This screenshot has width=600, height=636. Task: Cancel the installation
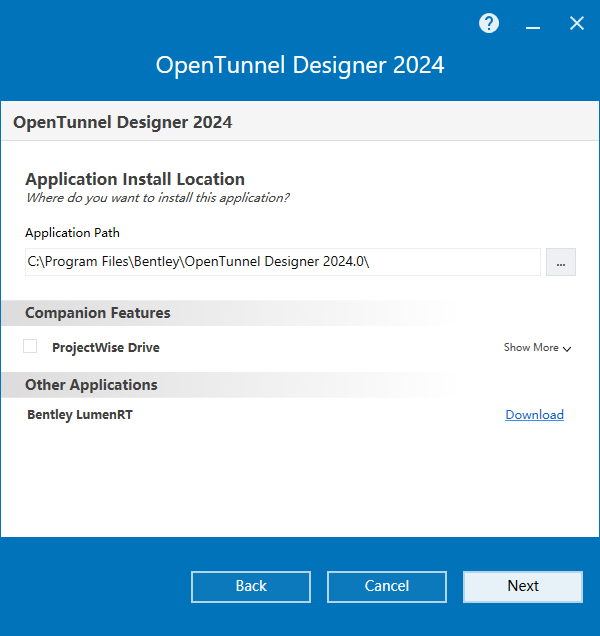click(x=387, y=587)
